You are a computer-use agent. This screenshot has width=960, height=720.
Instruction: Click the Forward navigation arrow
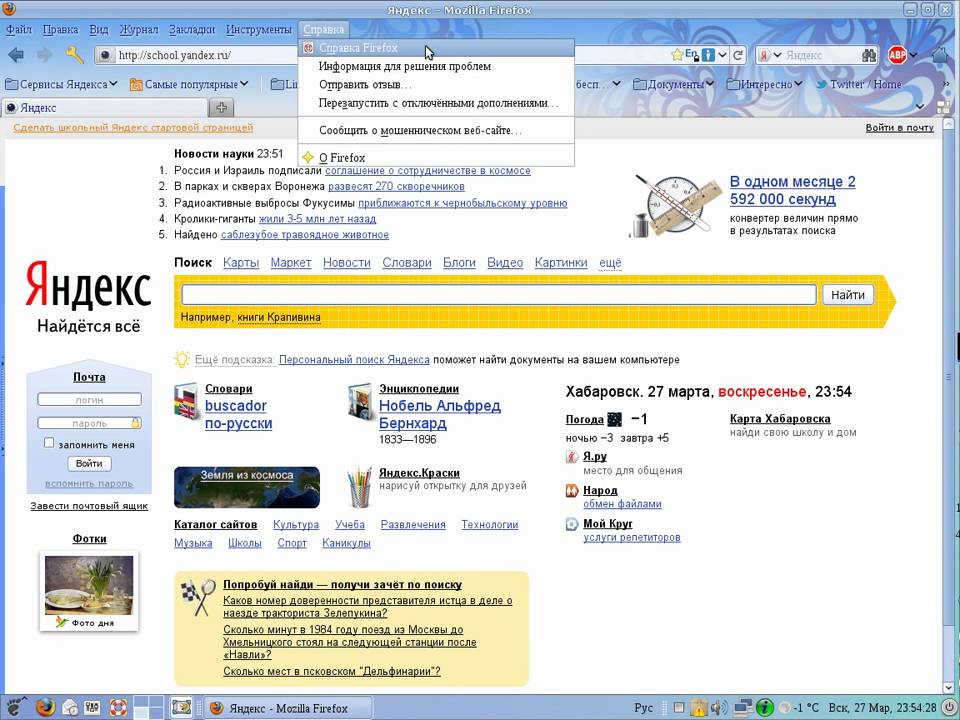[x=44, y=55]
